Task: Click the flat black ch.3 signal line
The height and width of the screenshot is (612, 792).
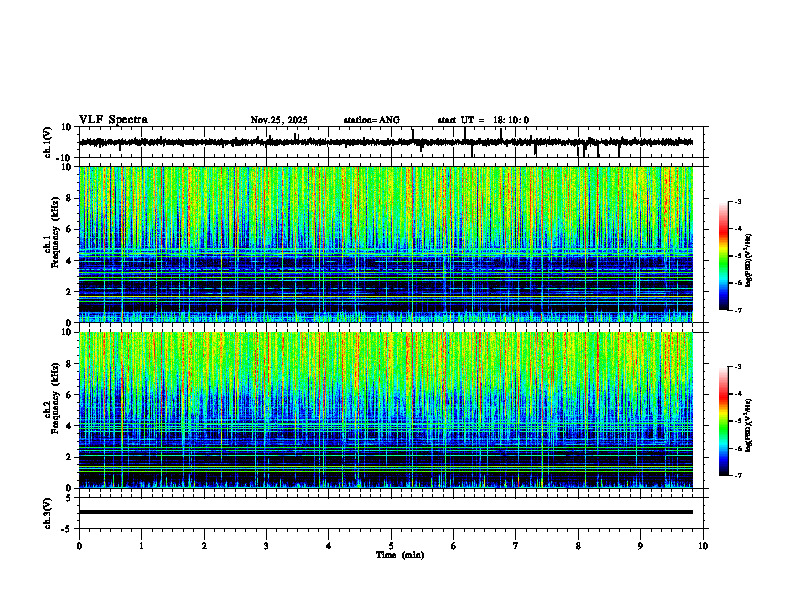Action: click(x=386, y=512)
